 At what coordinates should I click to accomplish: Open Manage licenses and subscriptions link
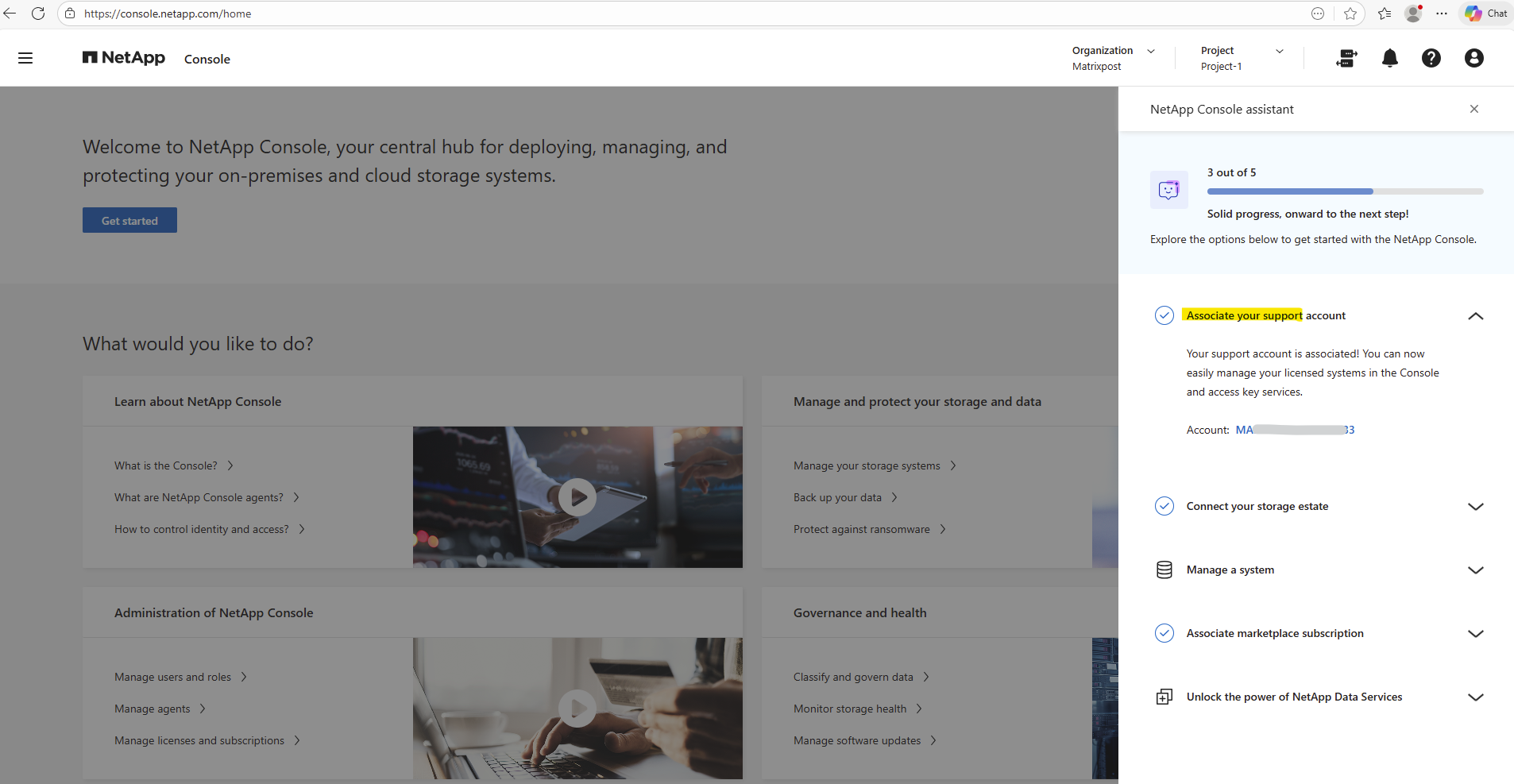(207, 740)
